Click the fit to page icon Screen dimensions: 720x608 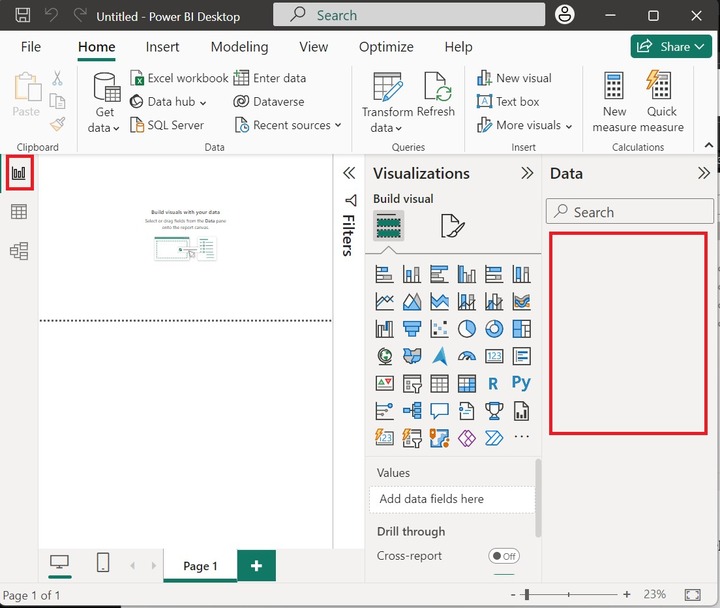tap(692, 595)
